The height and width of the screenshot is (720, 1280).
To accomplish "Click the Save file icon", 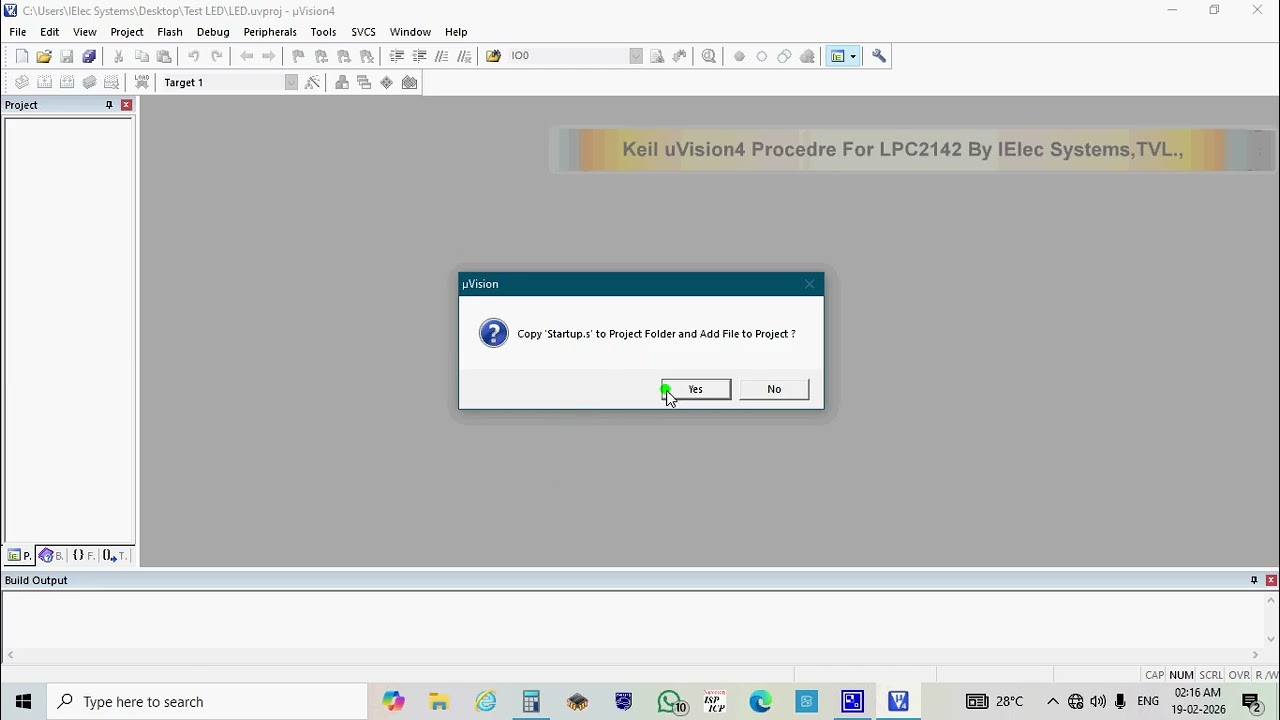I will tap(67, 56).
